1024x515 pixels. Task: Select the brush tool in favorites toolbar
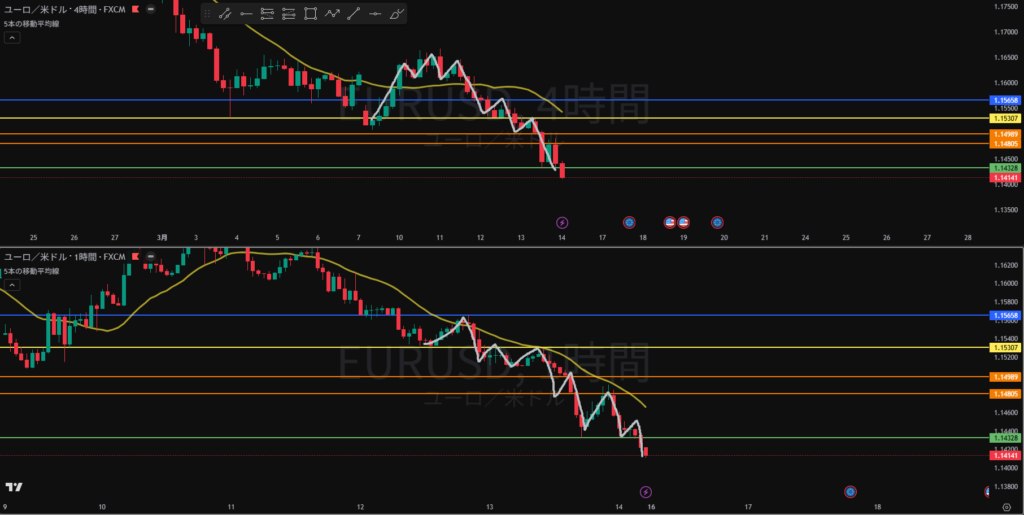[x=397, y=14]
